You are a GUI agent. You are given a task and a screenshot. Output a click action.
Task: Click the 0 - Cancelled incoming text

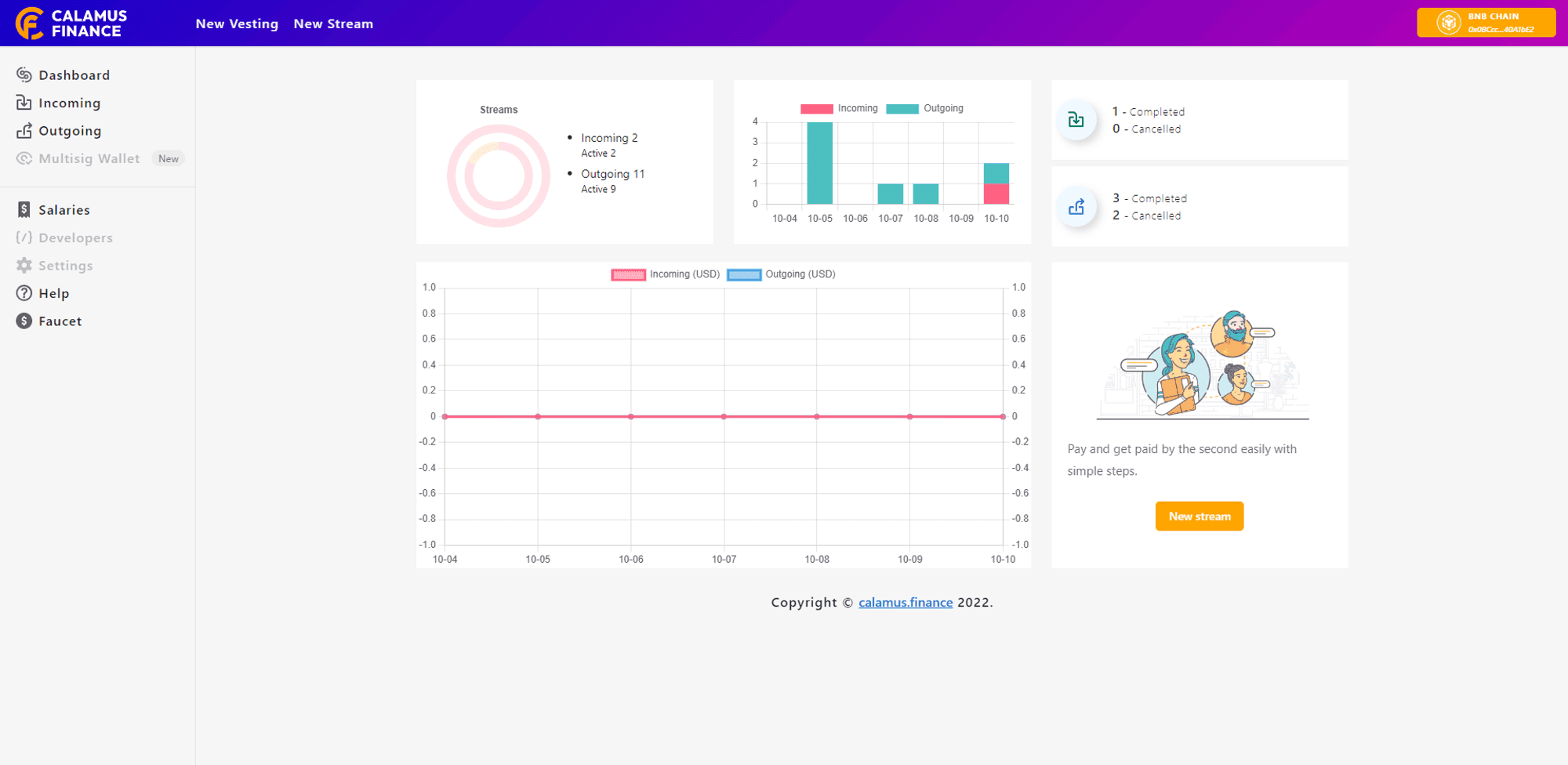[x=1146, y=129]
